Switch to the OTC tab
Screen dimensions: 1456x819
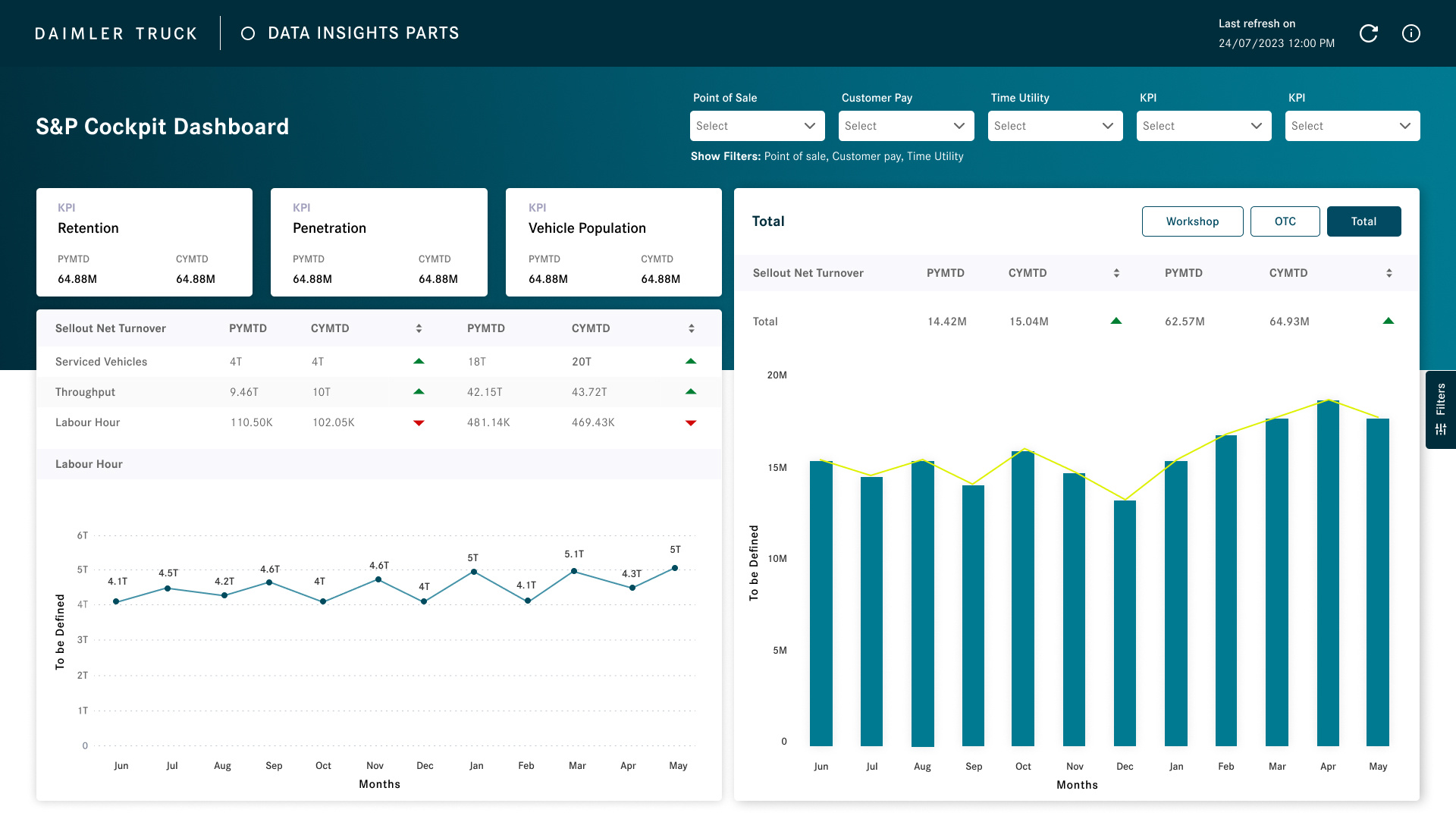1285,221
